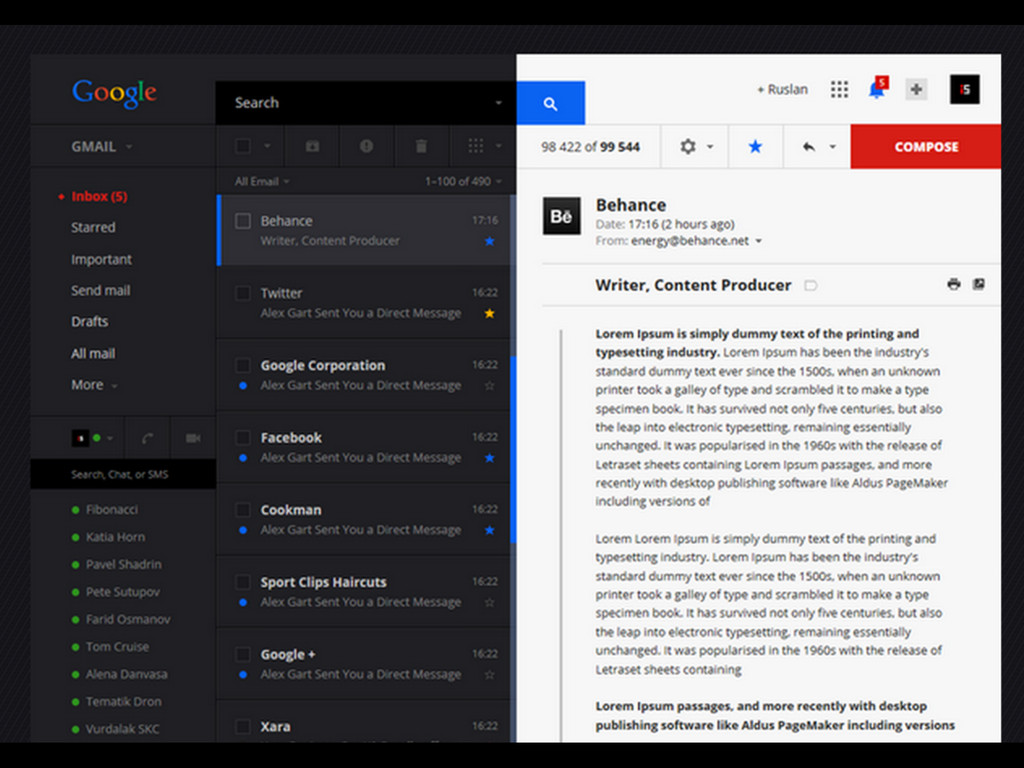Click the video camera icon in chat panel
This screenshot has width=1024, height=768.
193,438
